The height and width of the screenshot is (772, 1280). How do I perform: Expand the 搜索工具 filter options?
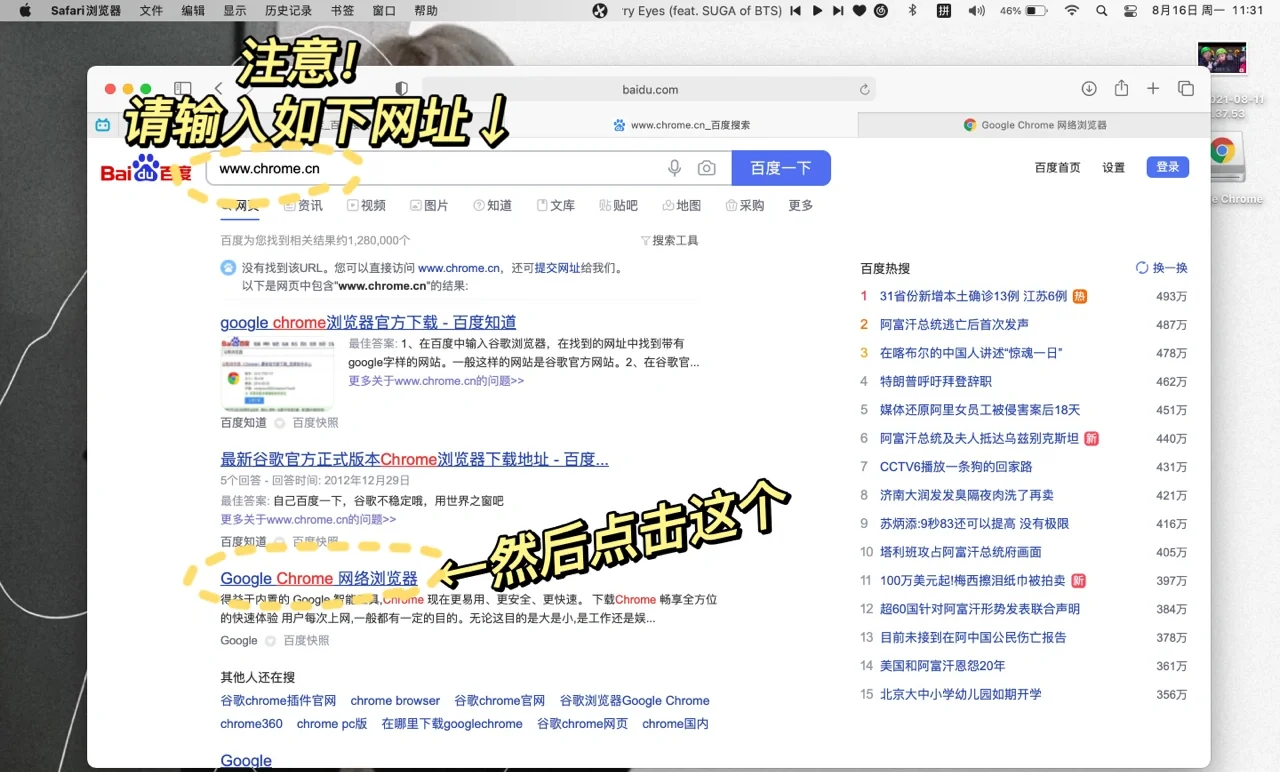[x=669, y=240]
